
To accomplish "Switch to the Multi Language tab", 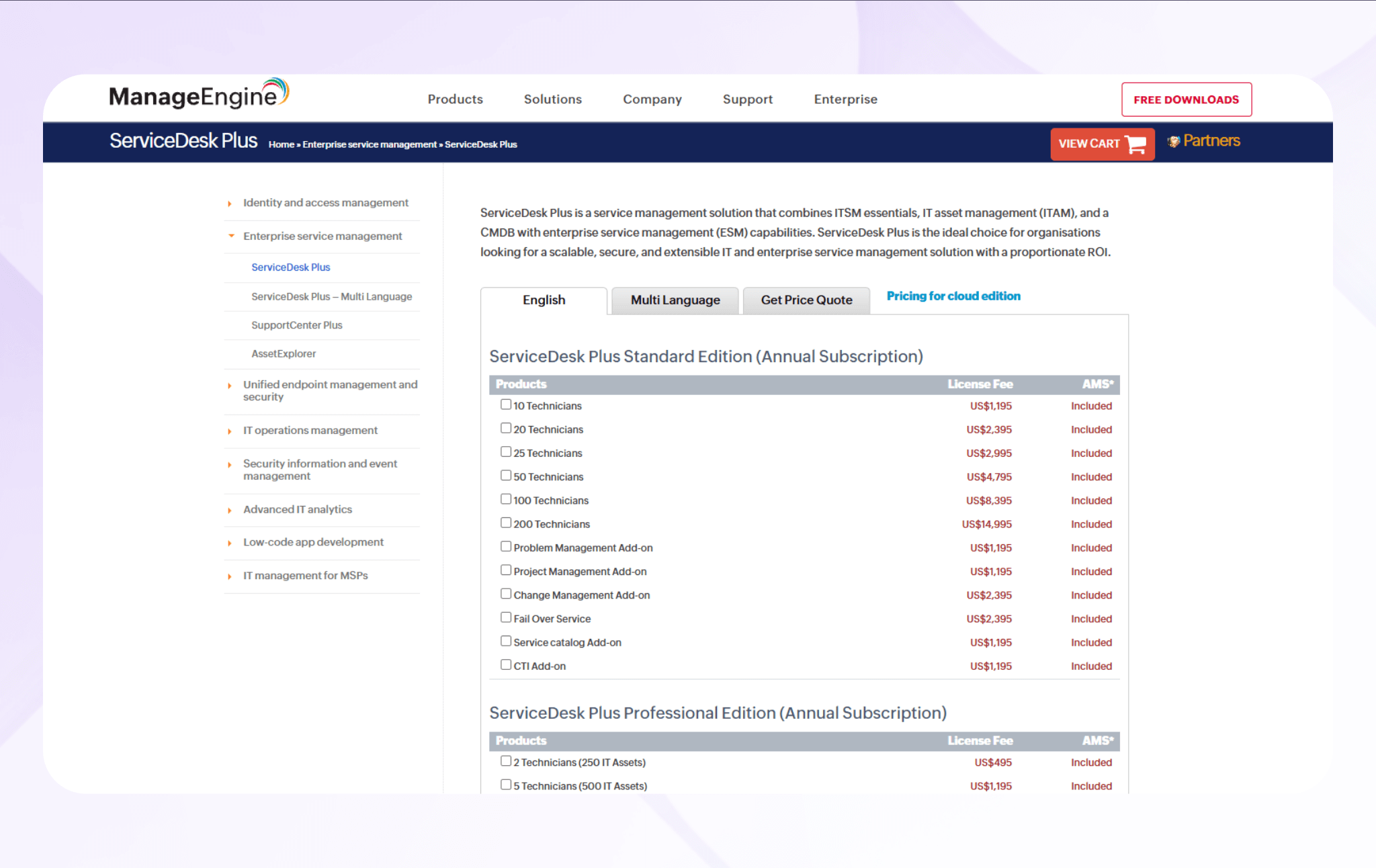I will click(675, 300).
